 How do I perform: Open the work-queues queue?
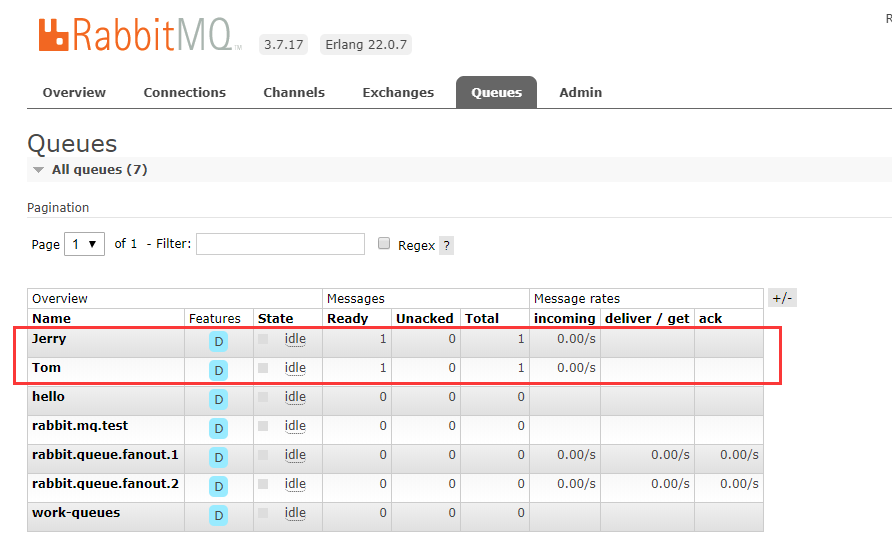(x=76, y=513)
